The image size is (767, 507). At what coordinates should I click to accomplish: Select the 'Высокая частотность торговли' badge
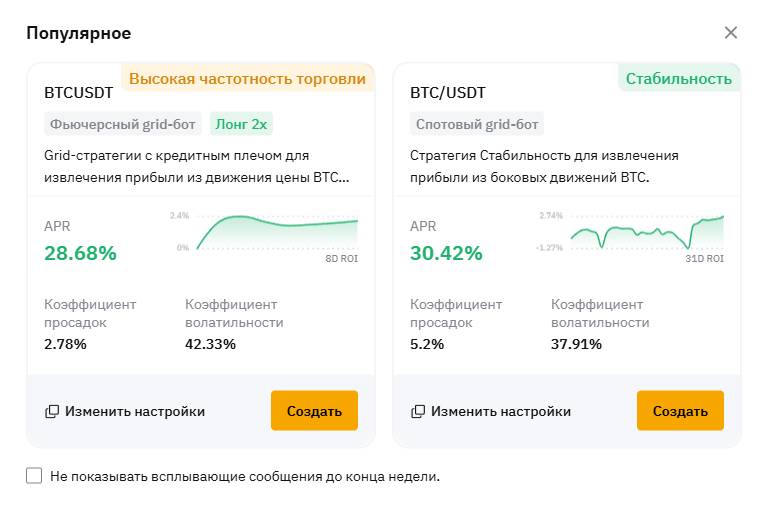(247, 79)
